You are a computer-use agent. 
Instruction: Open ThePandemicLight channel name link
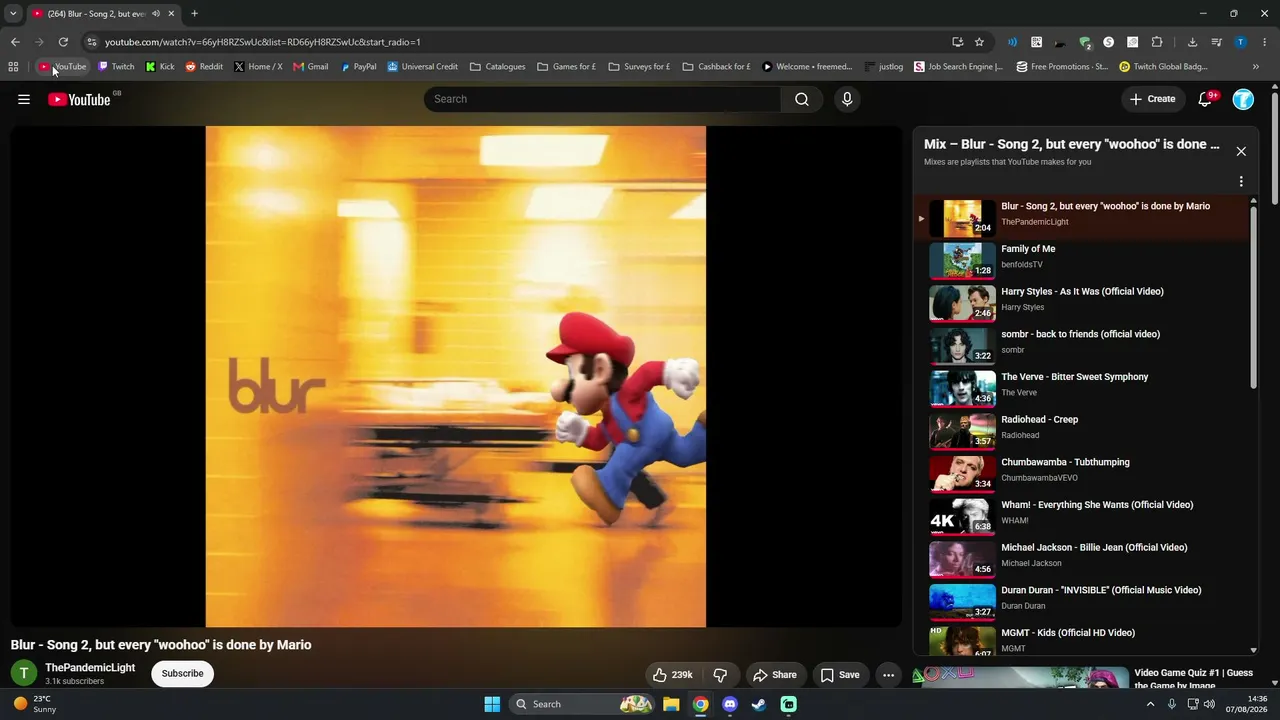[90, 668]
